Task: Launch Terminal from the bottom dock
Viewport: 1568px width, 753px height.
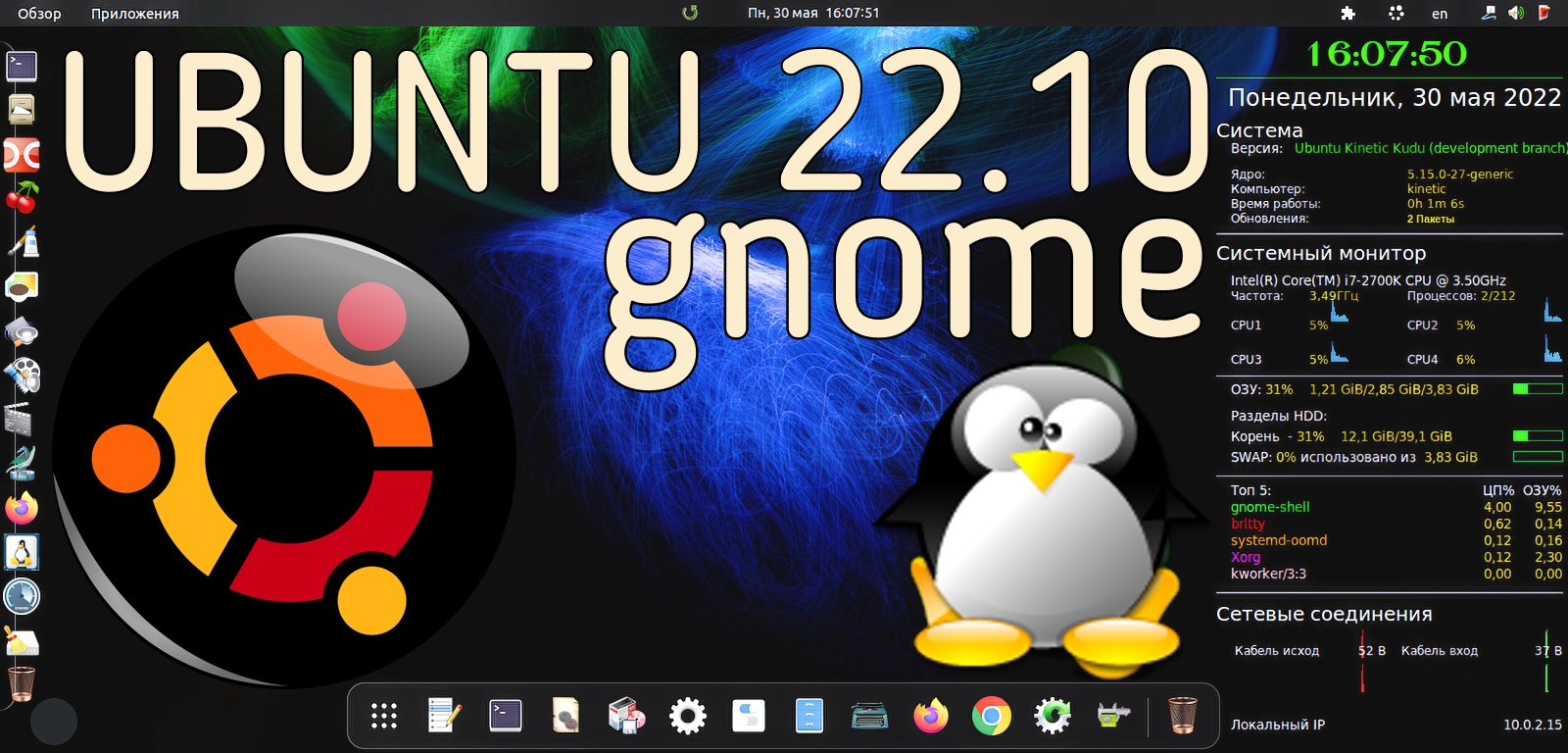Action: tap(505, 716)
